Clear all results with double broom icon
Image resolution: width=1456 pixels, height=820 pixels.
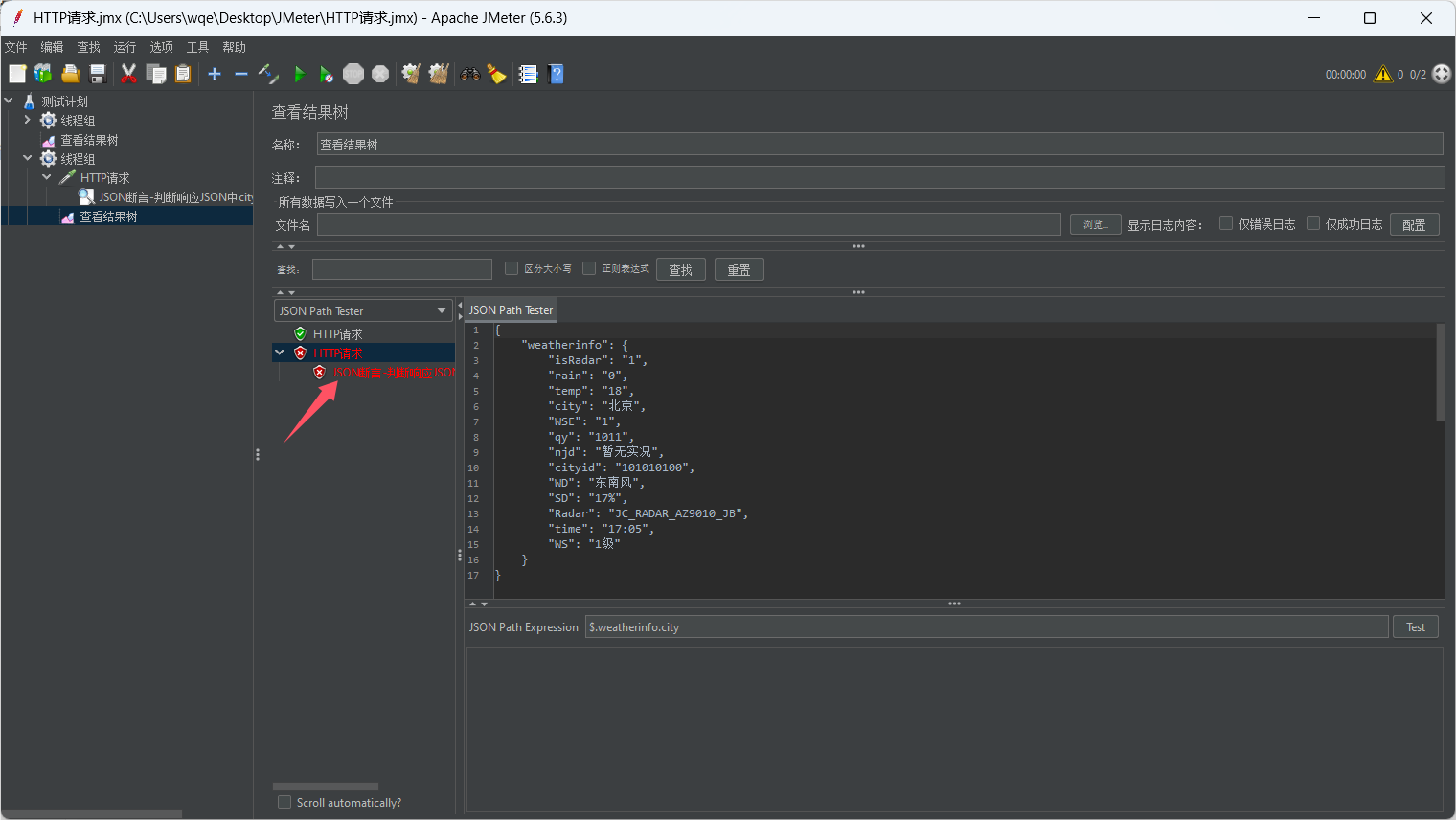(439, 74)
